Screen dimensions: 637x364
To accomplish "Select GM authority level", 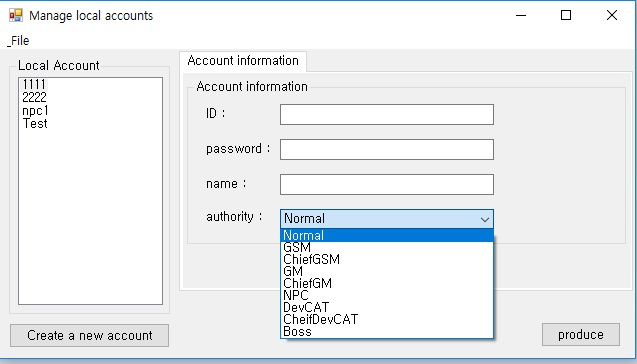I will pos(387,271).
